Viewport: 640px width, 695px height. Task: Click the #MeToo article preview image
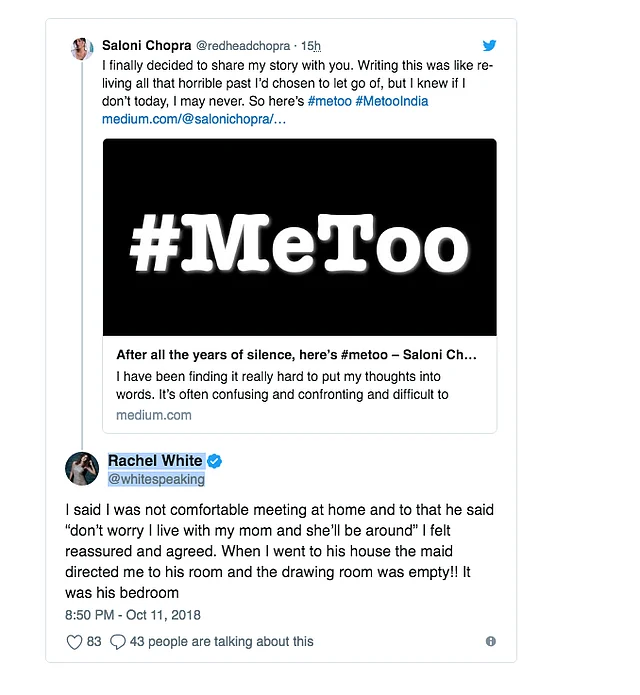tap(300, 237)
